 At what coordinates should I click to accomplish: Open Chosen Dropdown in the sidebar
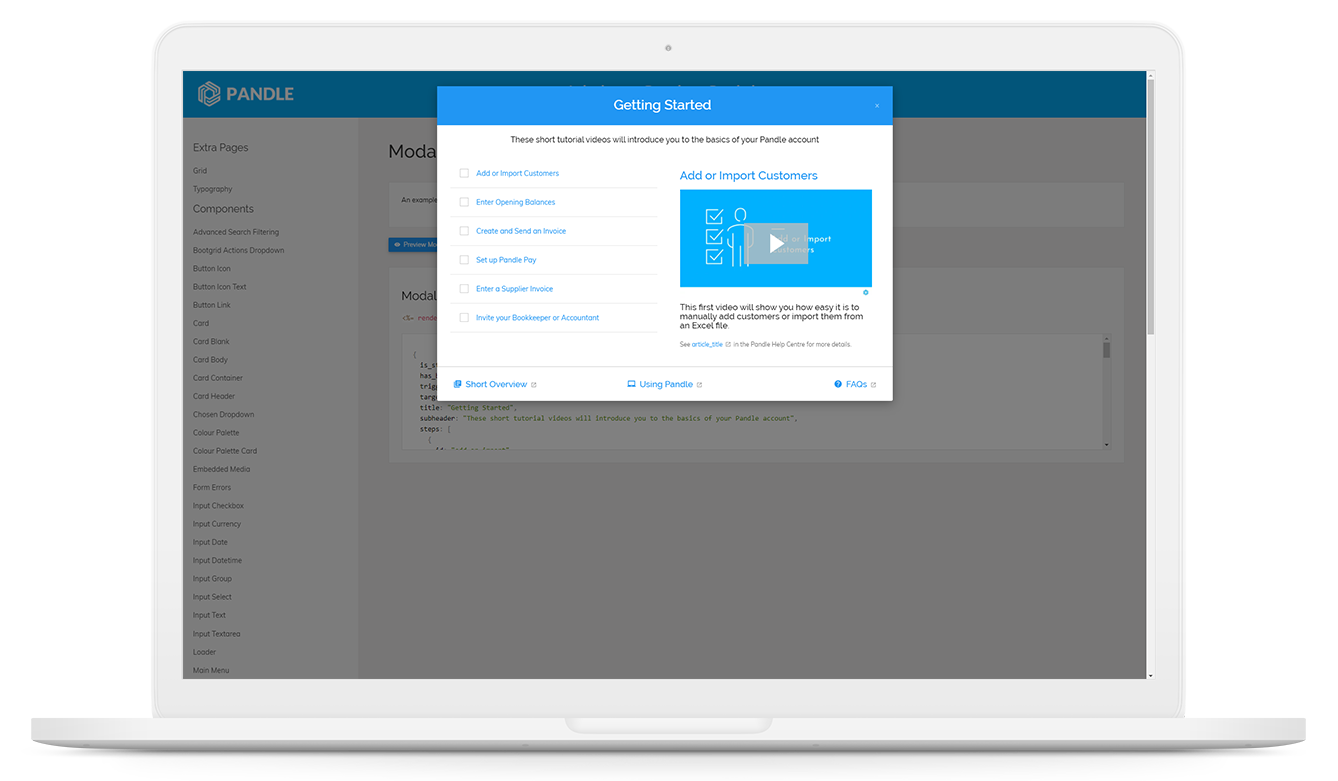pyautogui.click(x=223, y=414)
